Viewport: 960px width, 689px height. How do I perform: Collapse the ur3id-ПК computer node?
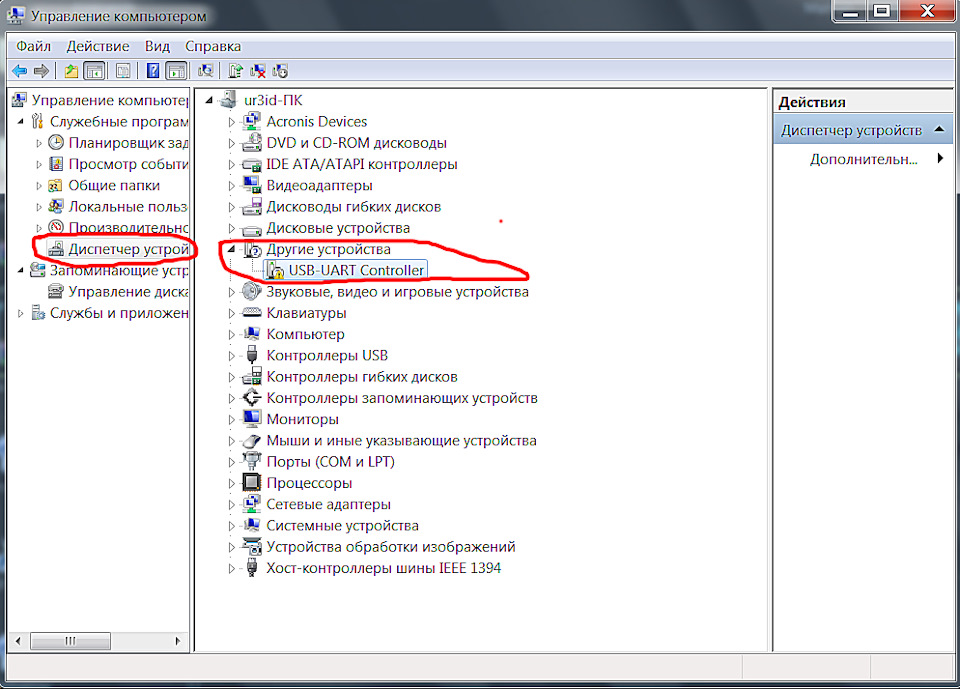[x=209, y=100]
